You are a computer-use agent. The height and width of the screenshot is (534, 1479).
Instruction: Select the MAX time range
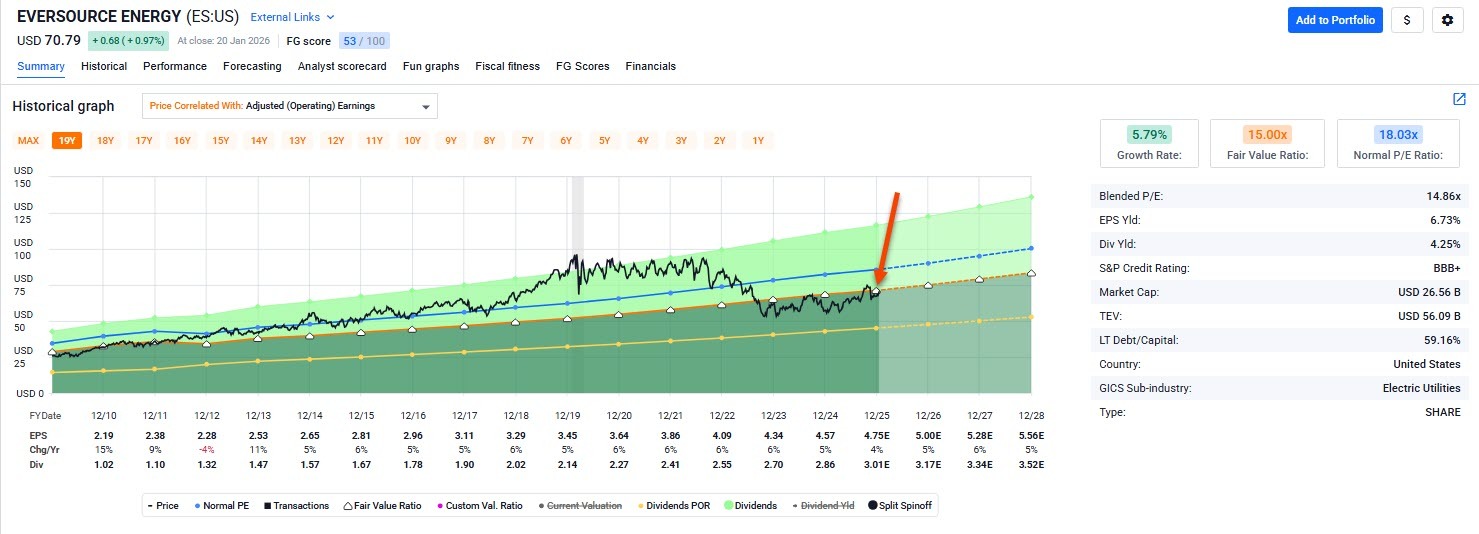pos(29,140)
